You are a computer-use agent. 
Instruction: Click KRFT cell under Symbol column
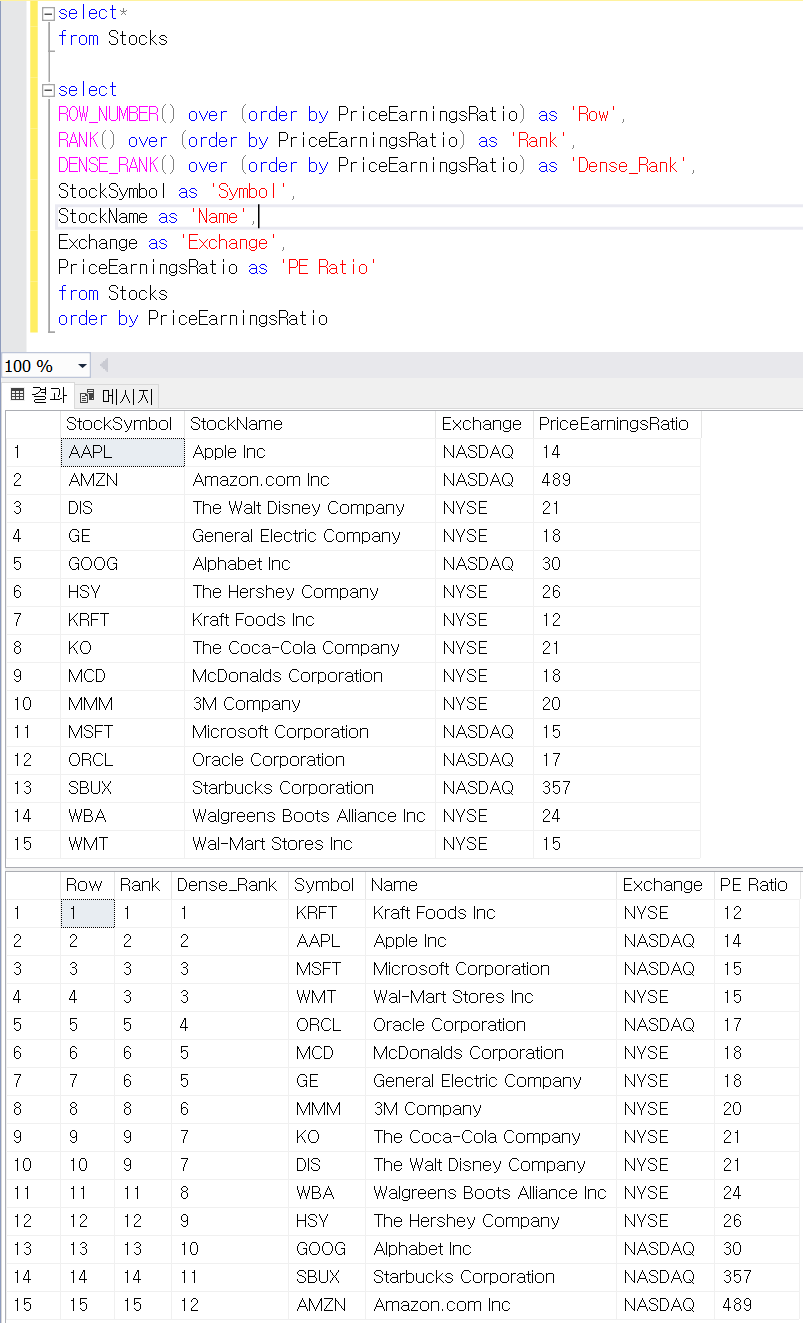coord(326,913)
